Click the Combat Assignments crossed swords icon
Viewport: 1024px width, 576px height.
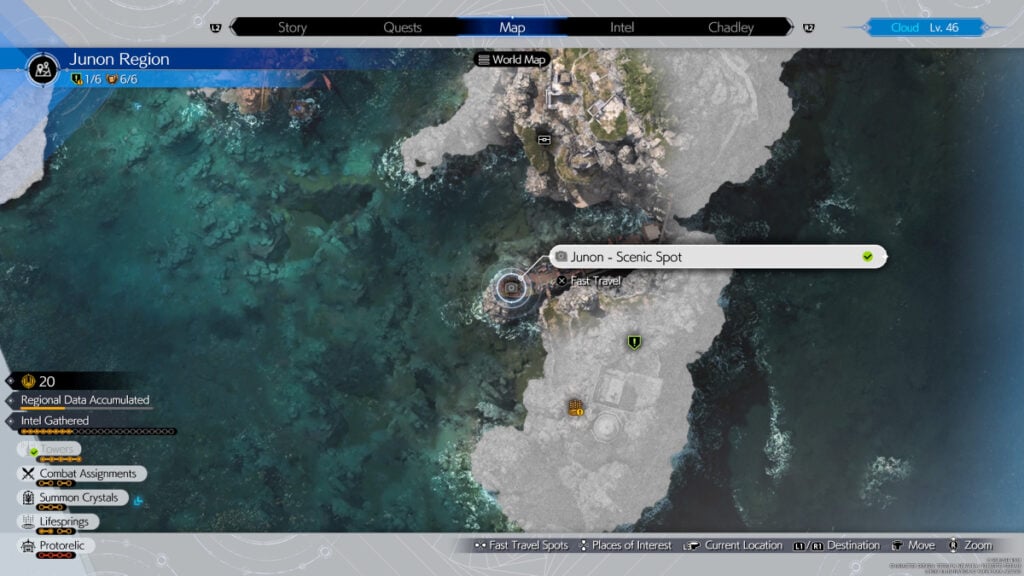pos(28,474)
